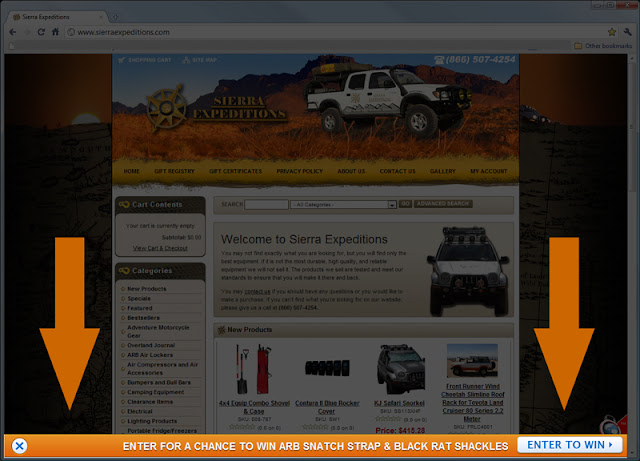Viewport: 640px width, 461px height.
Task: Open Privacy Policy navigation item
Action: click(300, 171)
